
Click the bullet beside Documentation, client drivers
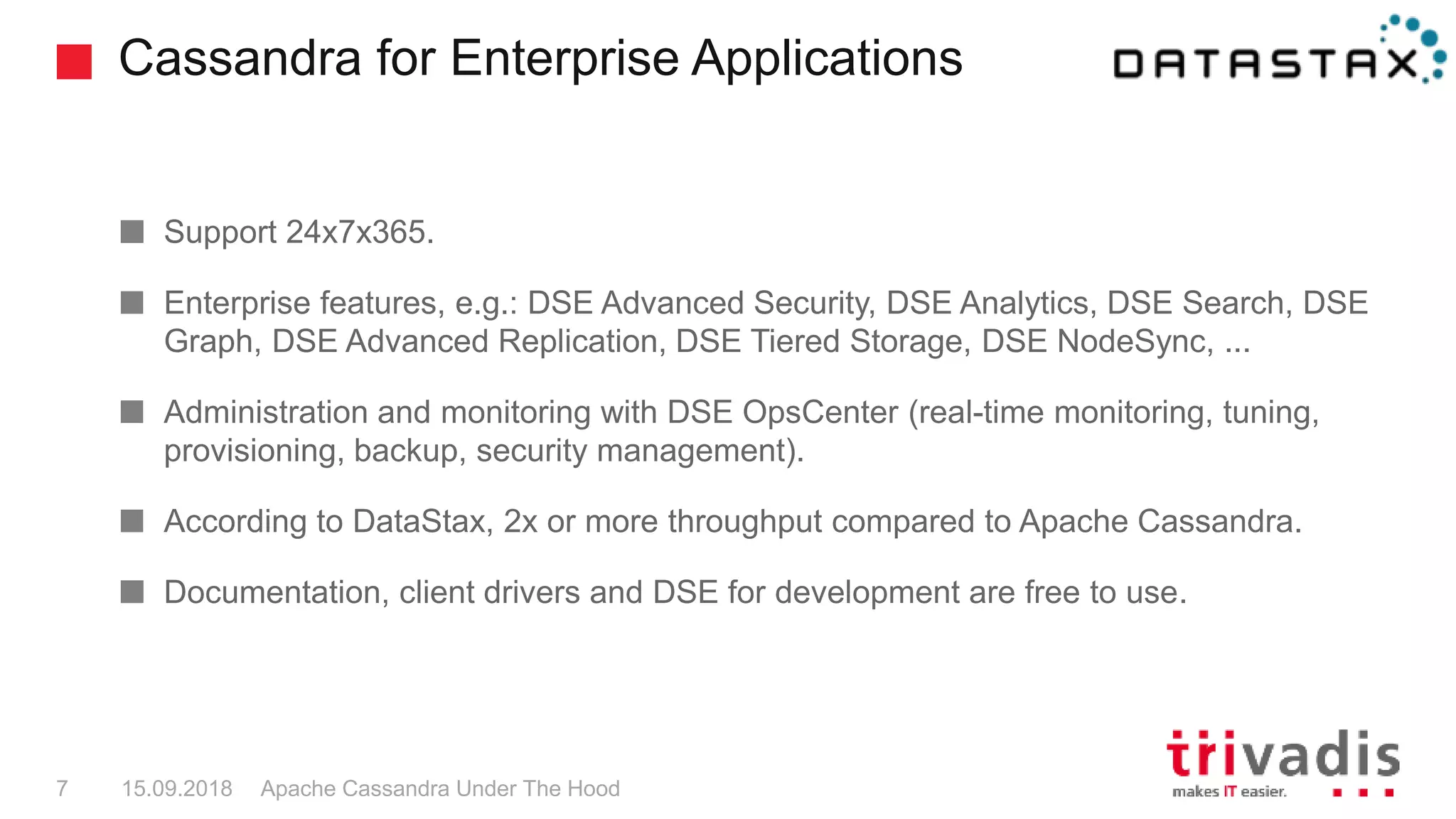(x=132, y=591)
